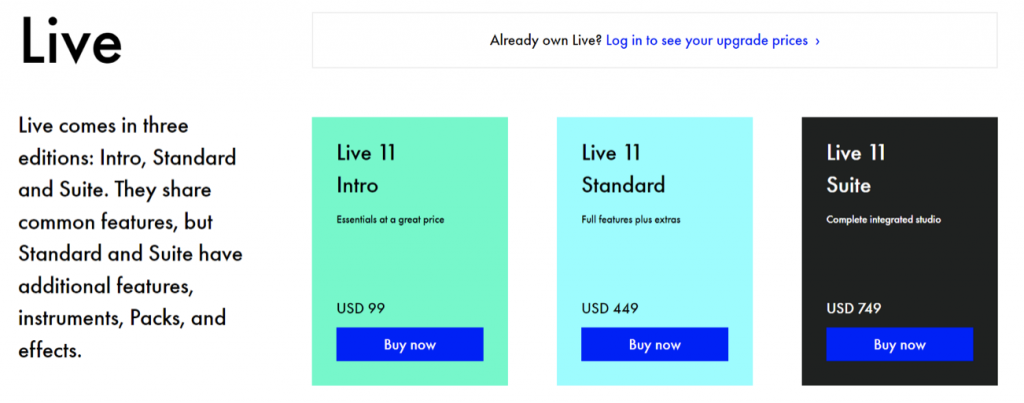
Task: Click the 'Already own Live?' text
Action: (x=545, y=41)
